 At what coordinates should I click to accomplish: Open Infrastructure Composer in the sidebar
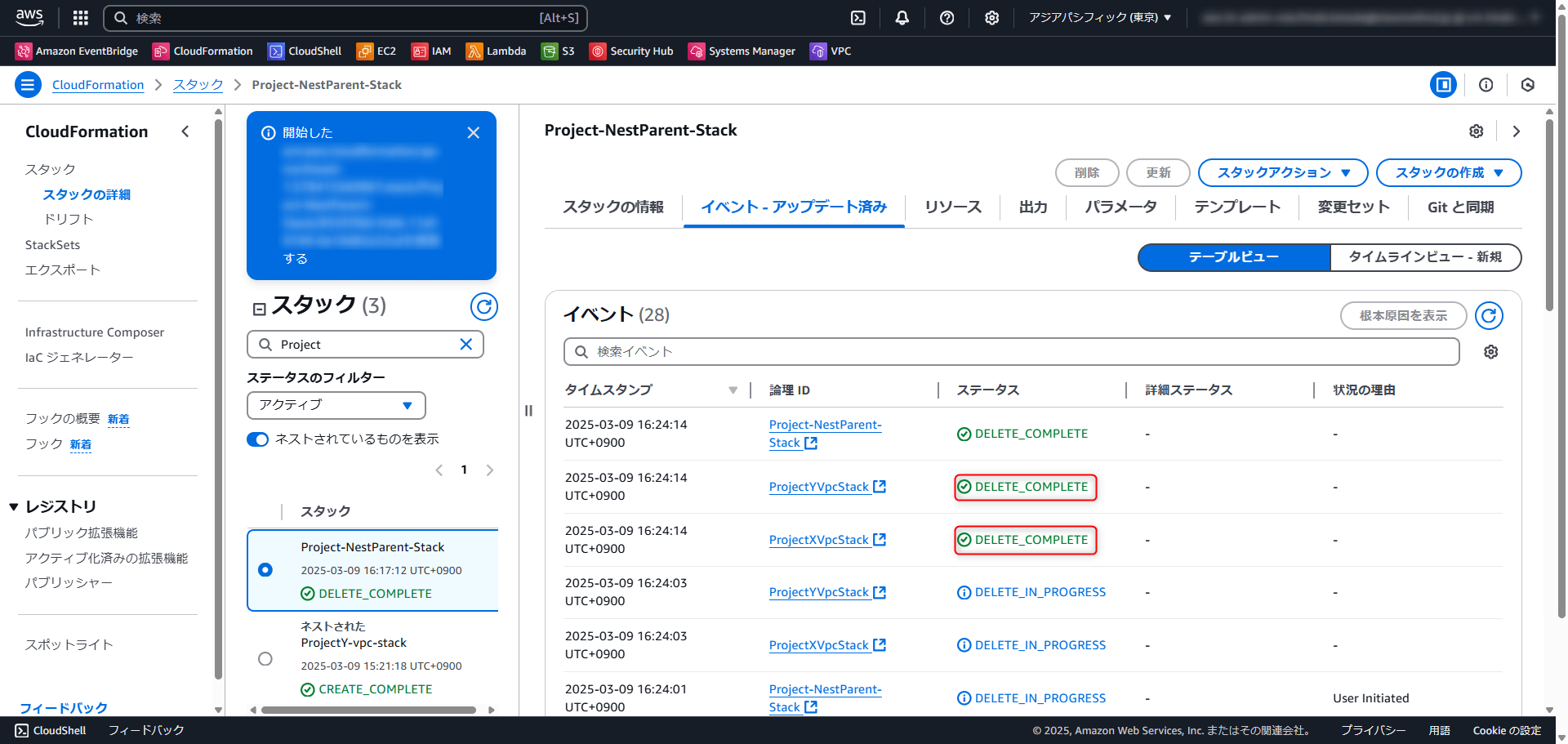[x=95, y=332]
